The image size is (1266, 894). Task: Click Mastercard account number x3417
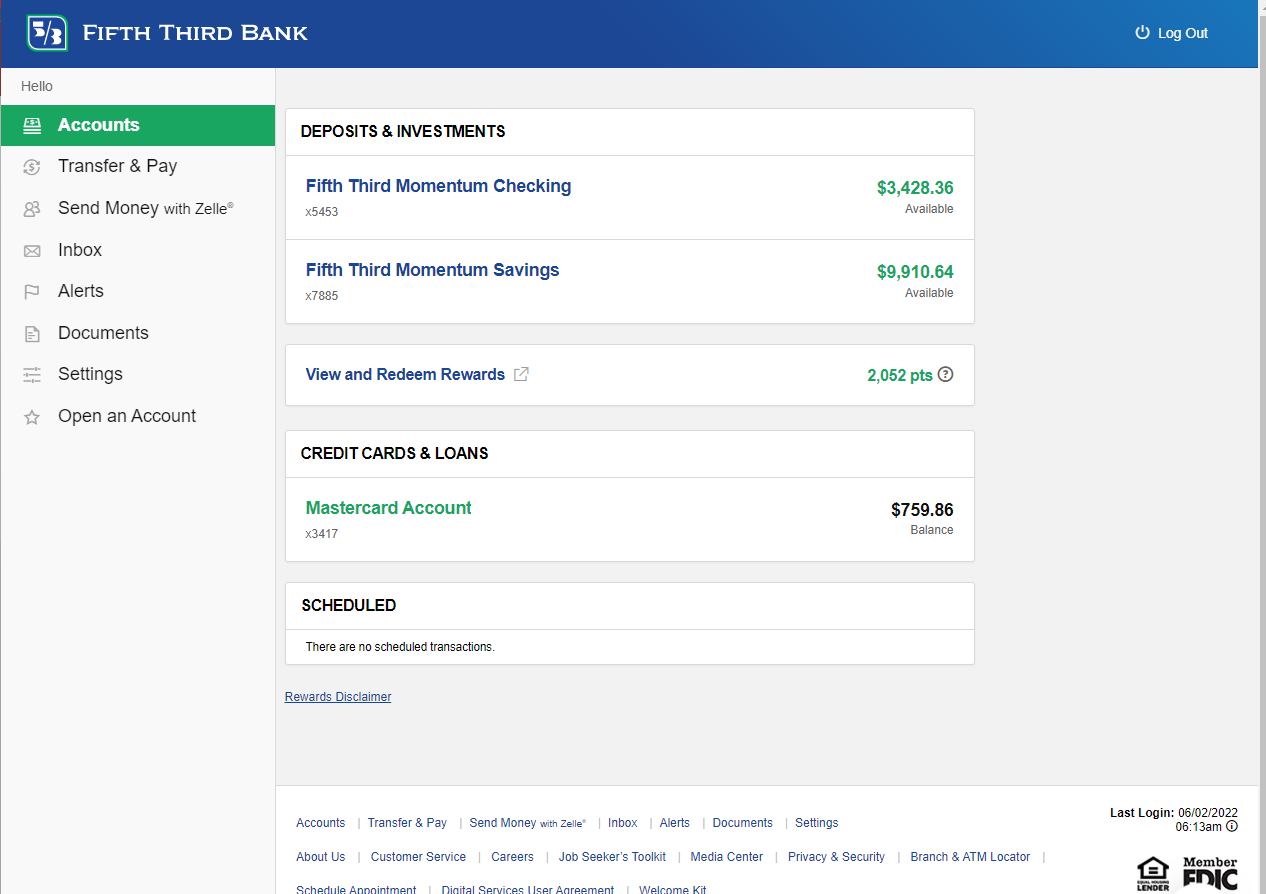tap(322, 534)
